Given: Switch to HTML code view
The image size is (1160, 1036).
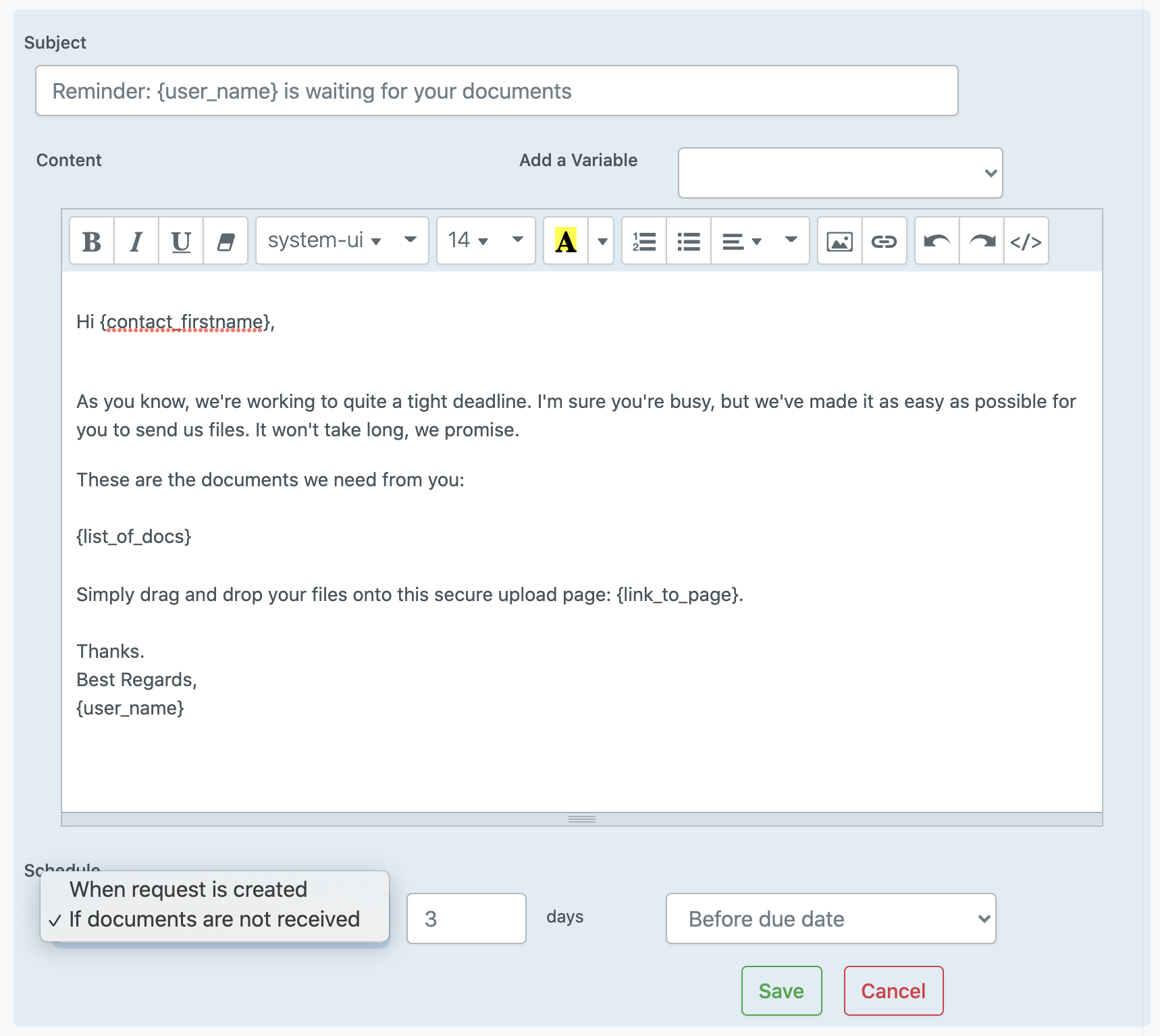Looking at the screenshot, I should point(1027,240).
